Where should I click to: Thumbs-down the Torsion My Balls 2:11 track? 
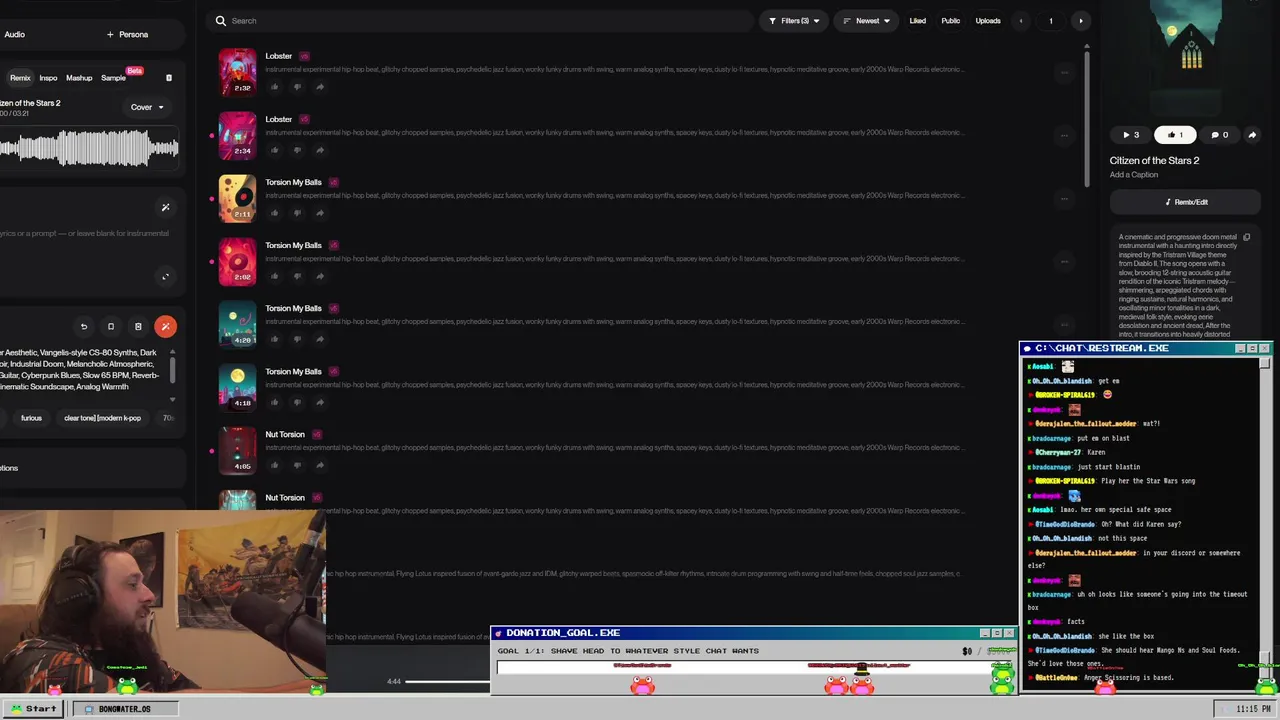click(x=297, y=213)
